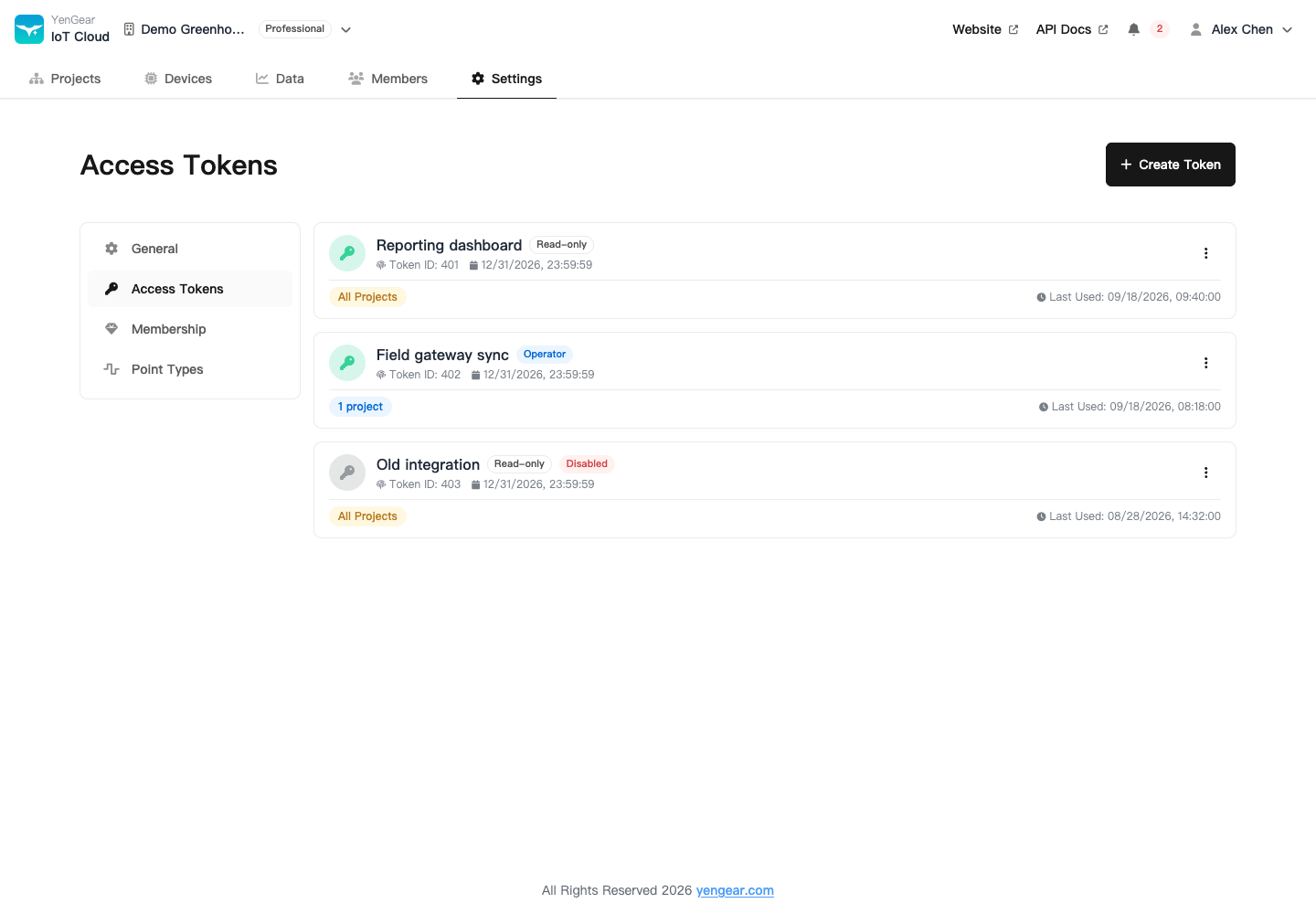Go to Point Types in the sidebar
1316x914 pixels.
pos(190,369)
